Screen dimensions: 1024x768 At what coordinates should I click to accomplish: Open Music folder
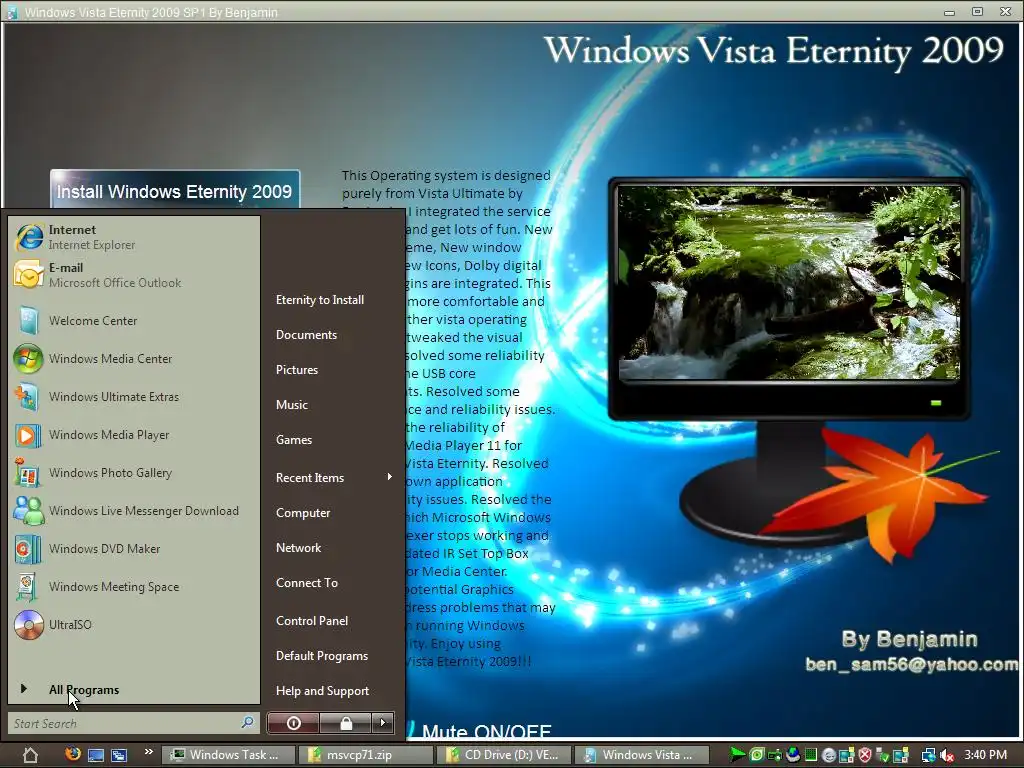(x=291, y=405)
